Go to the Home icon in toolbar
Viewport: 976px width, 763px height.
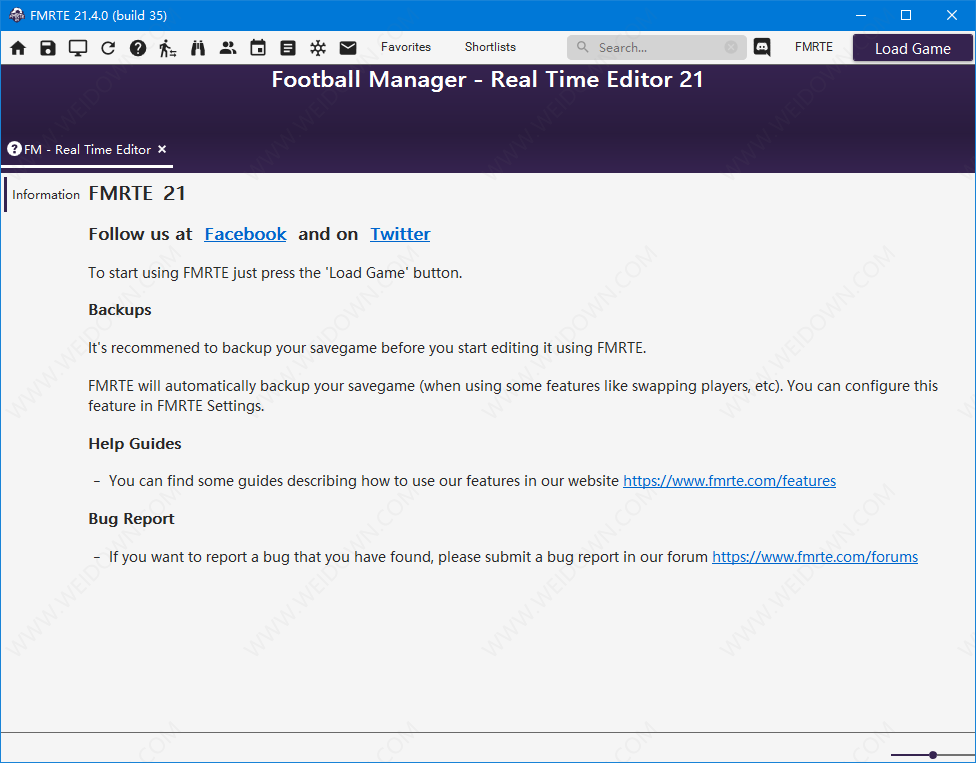[x=18, y=48]
